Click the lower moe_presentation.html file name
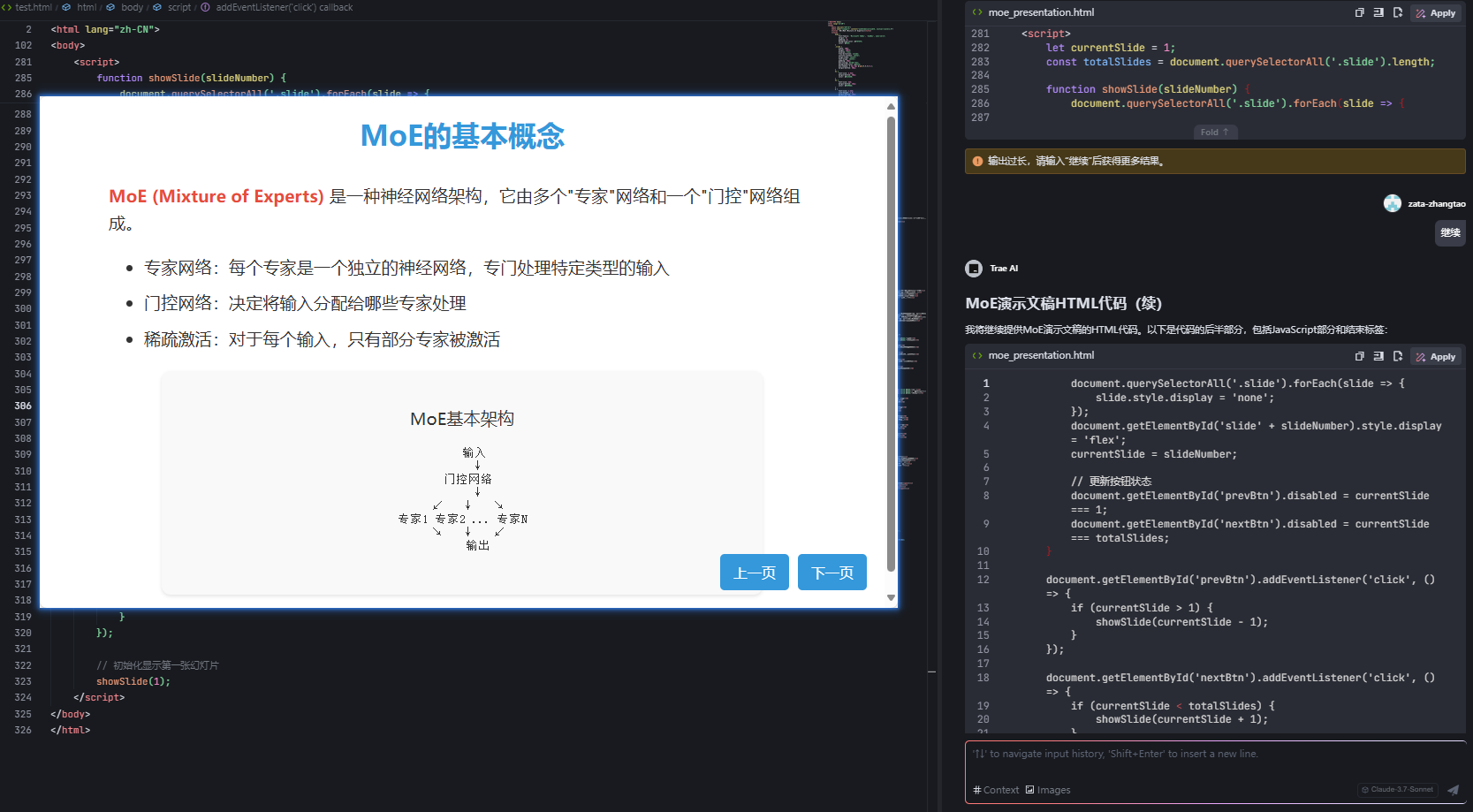This screenshot has height=812, width=1473. click(1041, 355)
